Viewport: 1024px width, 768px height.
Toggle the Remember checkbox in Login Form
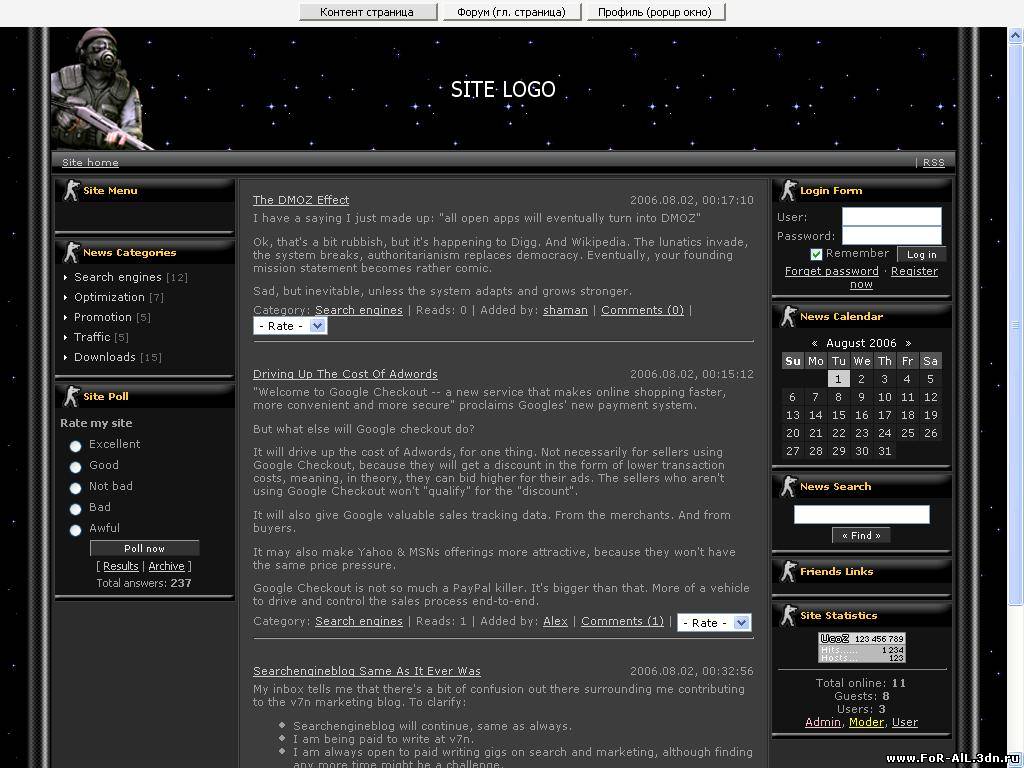pos(816,254)
